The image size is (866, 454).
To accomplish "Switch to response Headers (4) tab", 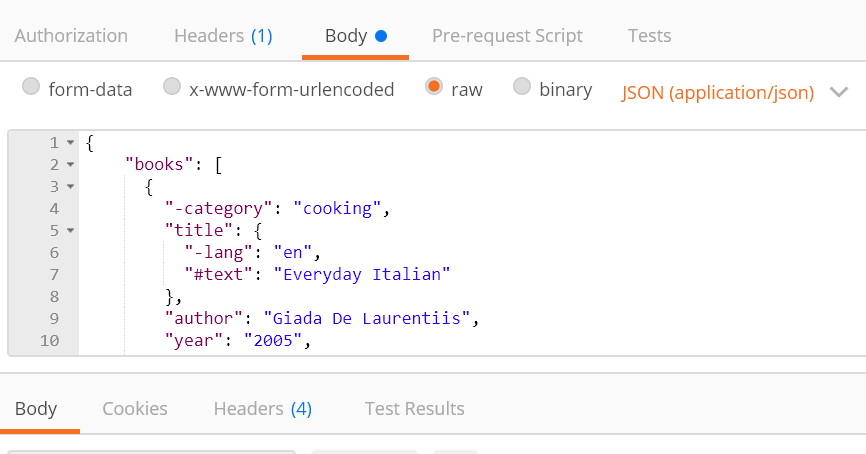I will click(263, 409).
